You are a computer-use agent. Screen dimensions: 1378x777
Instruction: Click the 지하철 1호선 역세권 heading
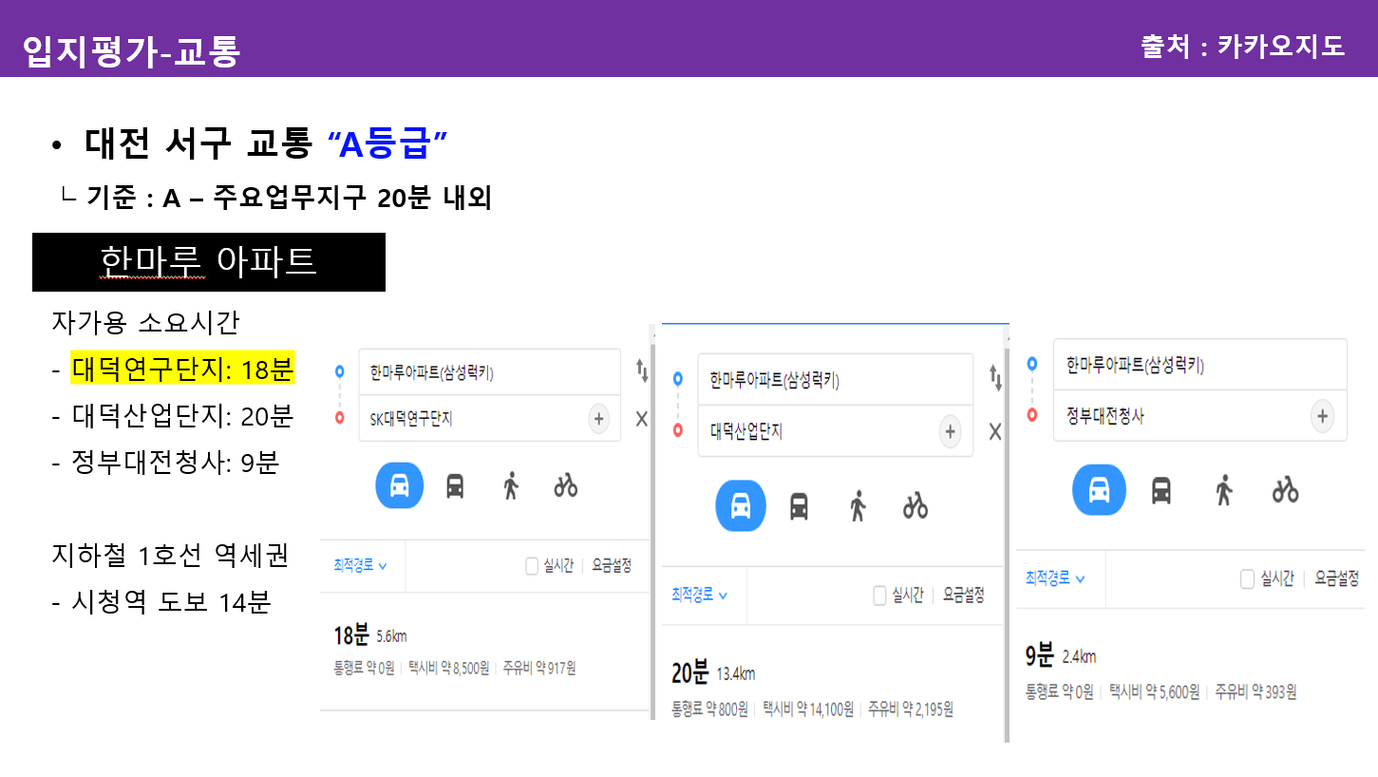[170, 555]
